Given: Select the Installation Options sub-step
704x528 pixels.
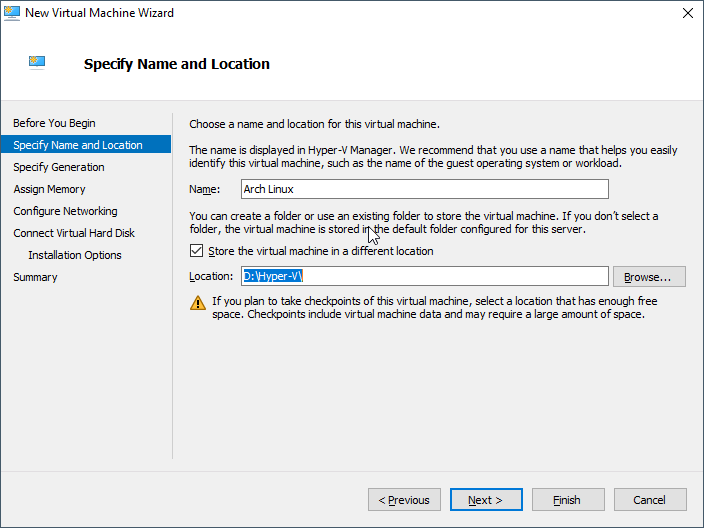Looking at the screenshot, I should click(74, 255).
